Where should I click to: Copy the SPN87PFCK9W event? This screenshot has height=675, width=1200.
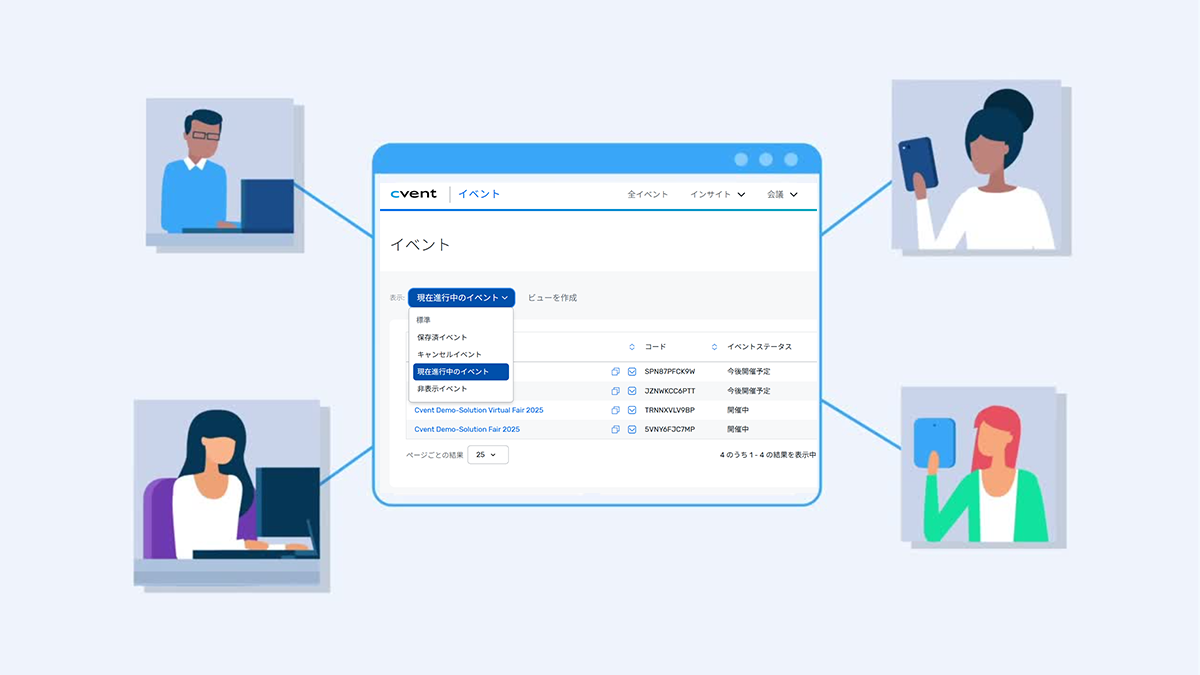616,372
